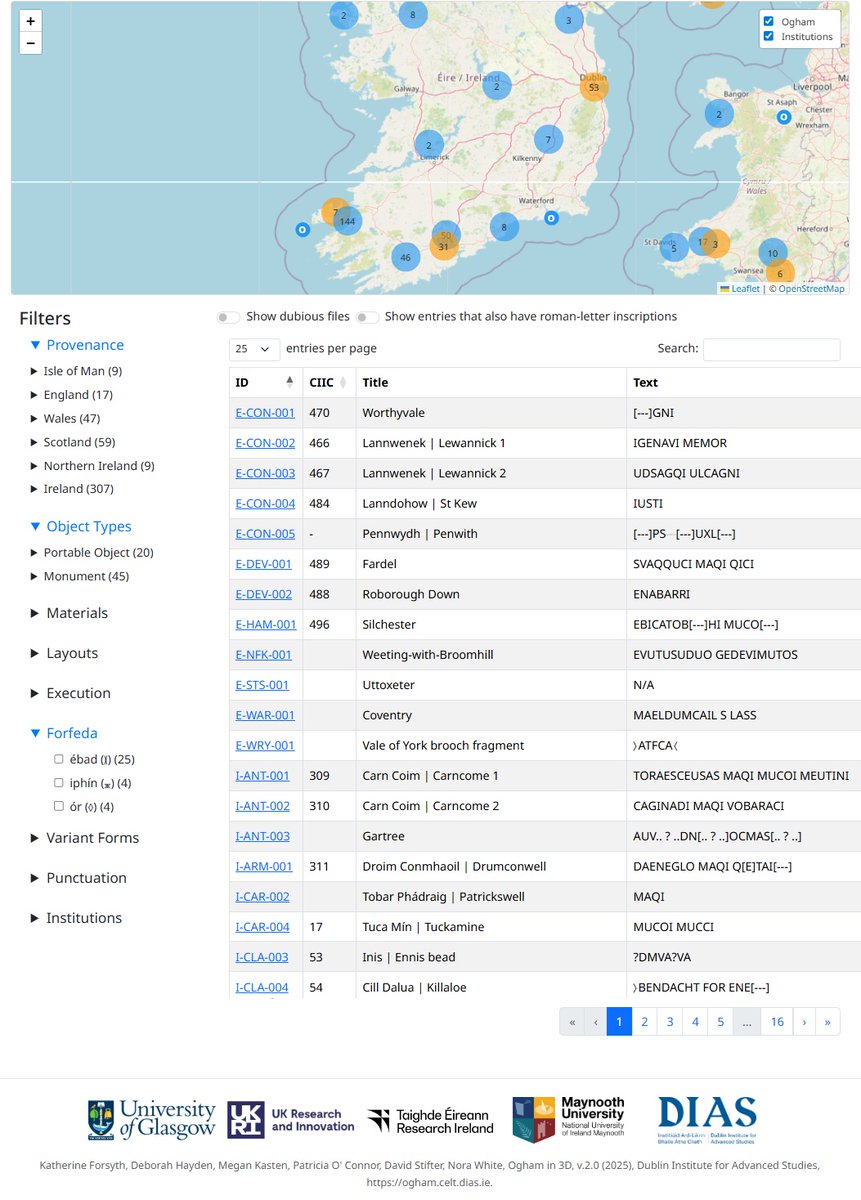This screenshot has width=861, height=1200.
Task: Open entry I-CLA-004
Action: [x=262, y=987]
